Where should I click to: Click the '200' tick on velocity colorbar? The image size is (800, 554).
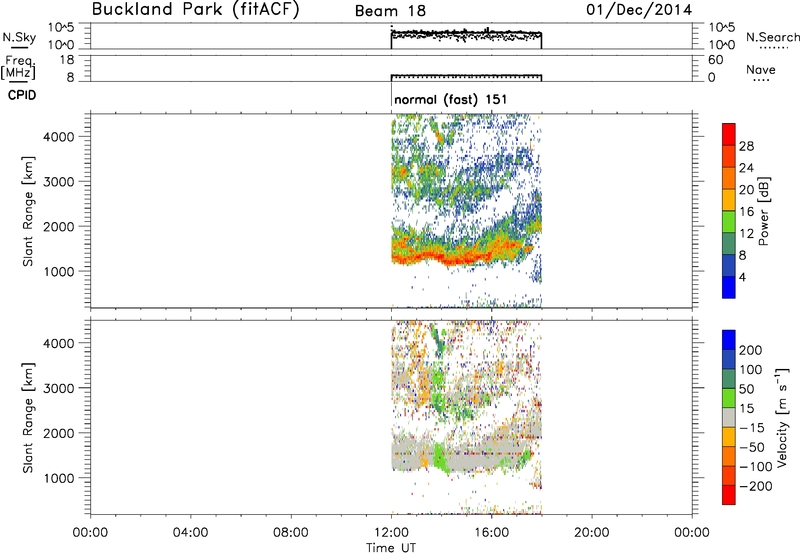tap(751, 350)
